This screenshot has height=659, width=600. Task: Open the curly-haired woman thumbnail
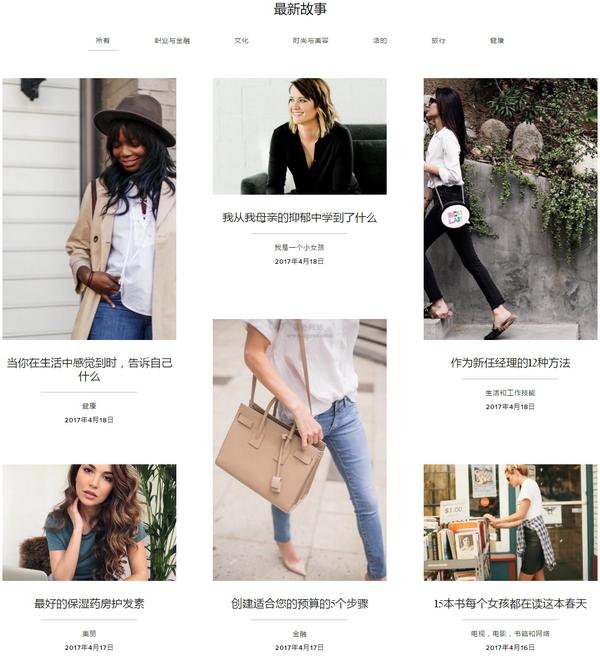(x=89, y=522)
